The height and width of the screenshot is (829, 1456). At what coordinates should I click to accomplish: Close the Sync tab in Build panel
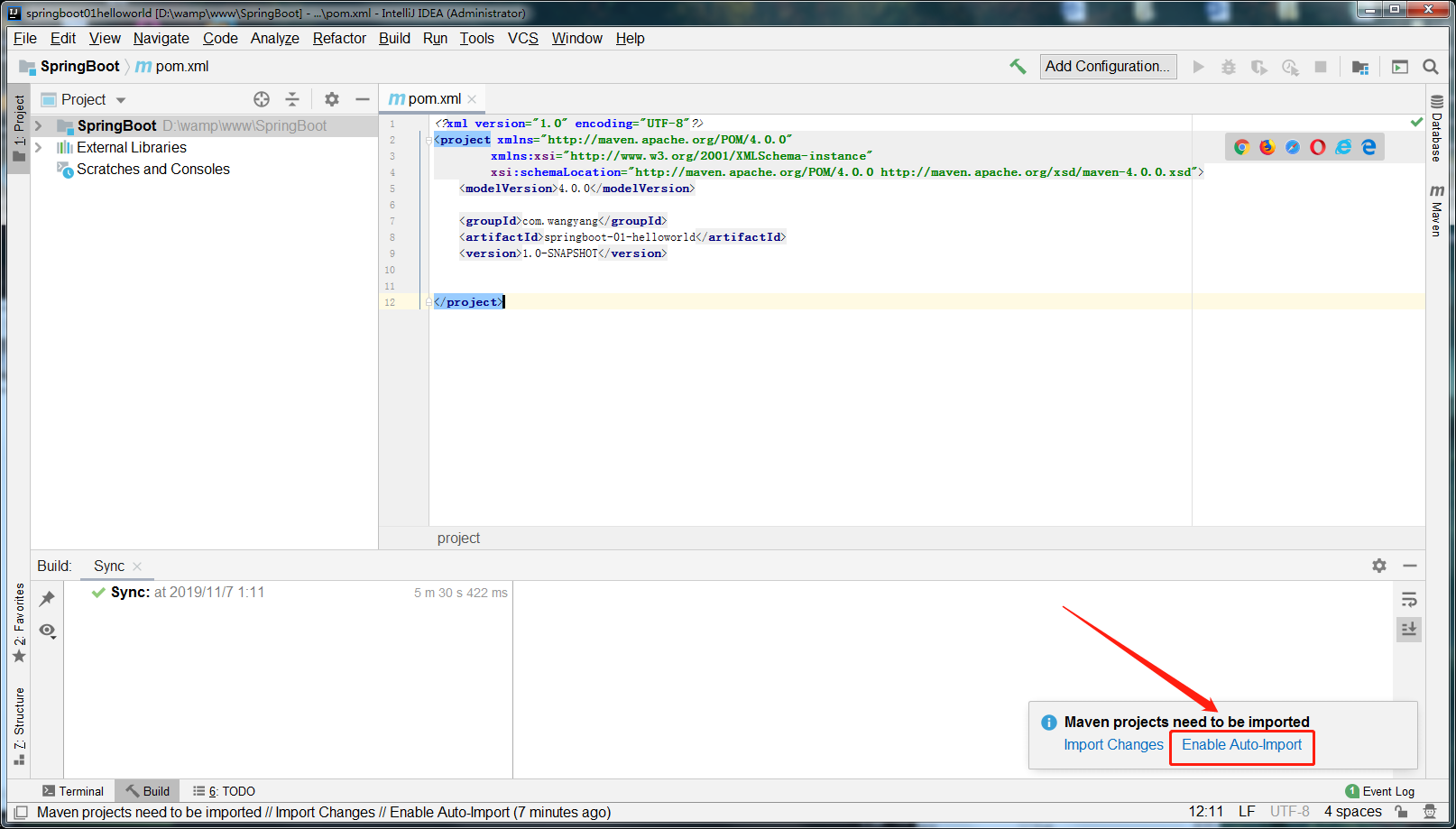(137, 566)
